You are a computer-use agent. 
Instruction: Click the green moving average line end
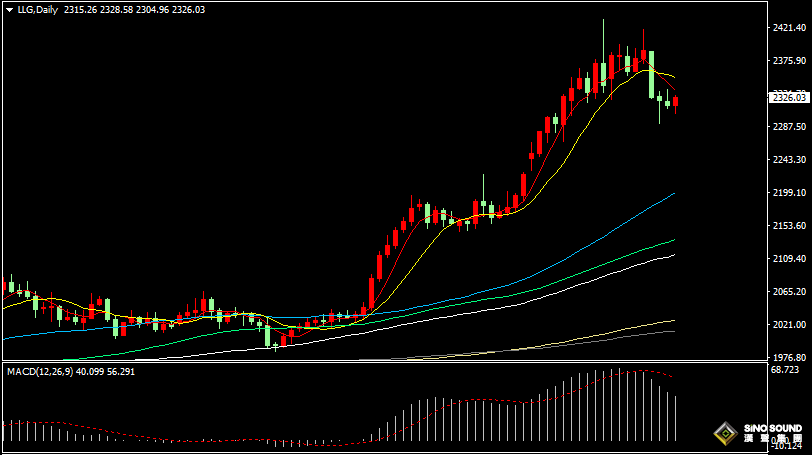[x=673, y=240]
